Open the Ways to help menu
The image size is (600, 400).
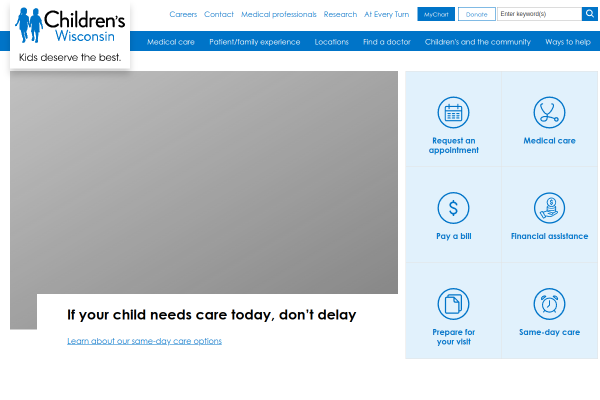pos(568,42)
